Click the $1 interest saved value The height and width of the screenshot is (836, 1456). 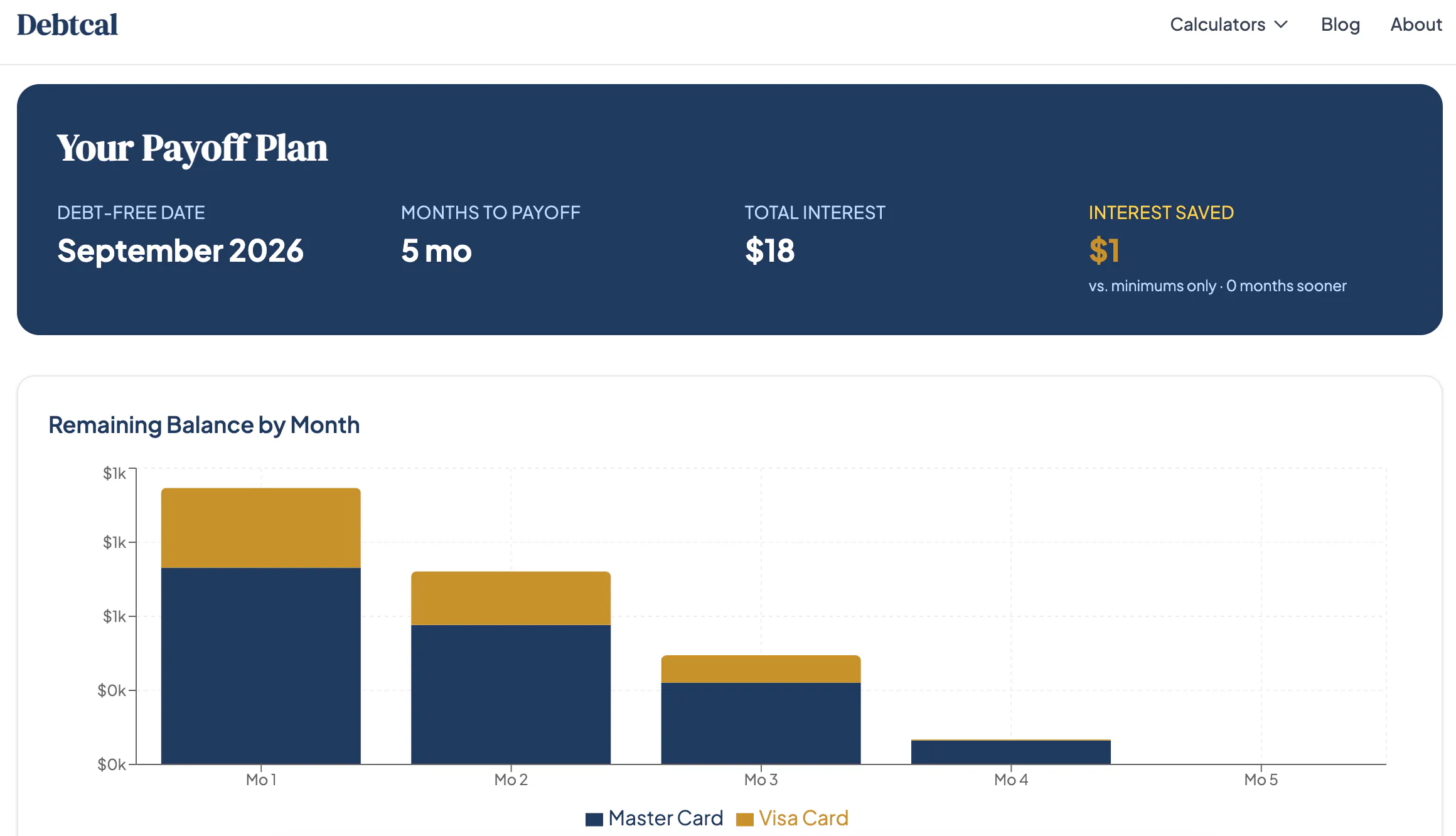coord(1104,250)
